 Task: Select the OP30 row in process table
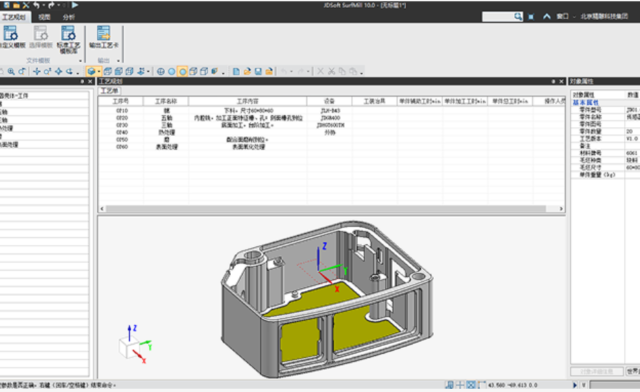pyautogui.click(x=331, y=125)
